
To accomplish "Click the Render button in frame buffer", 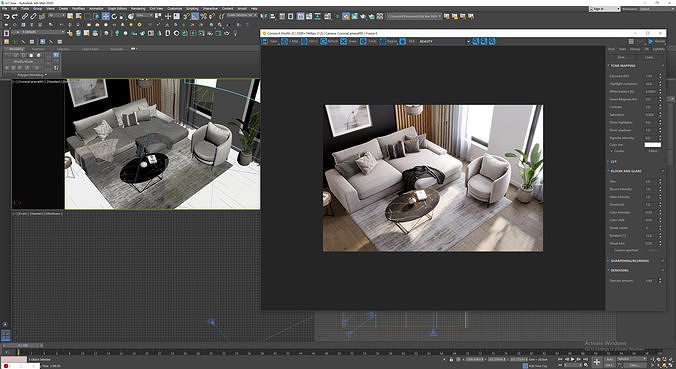I will click(x=657, y=41).
